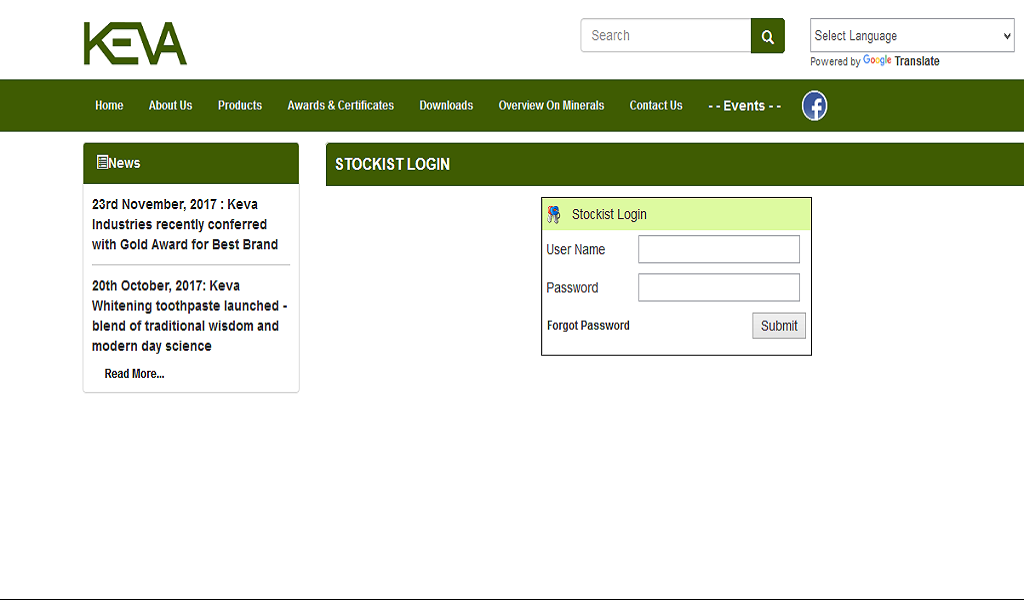The width and height of the screenshot is (1024, 600).
Task: Open the 20th October 2017 news item
Action: (189, 316)
